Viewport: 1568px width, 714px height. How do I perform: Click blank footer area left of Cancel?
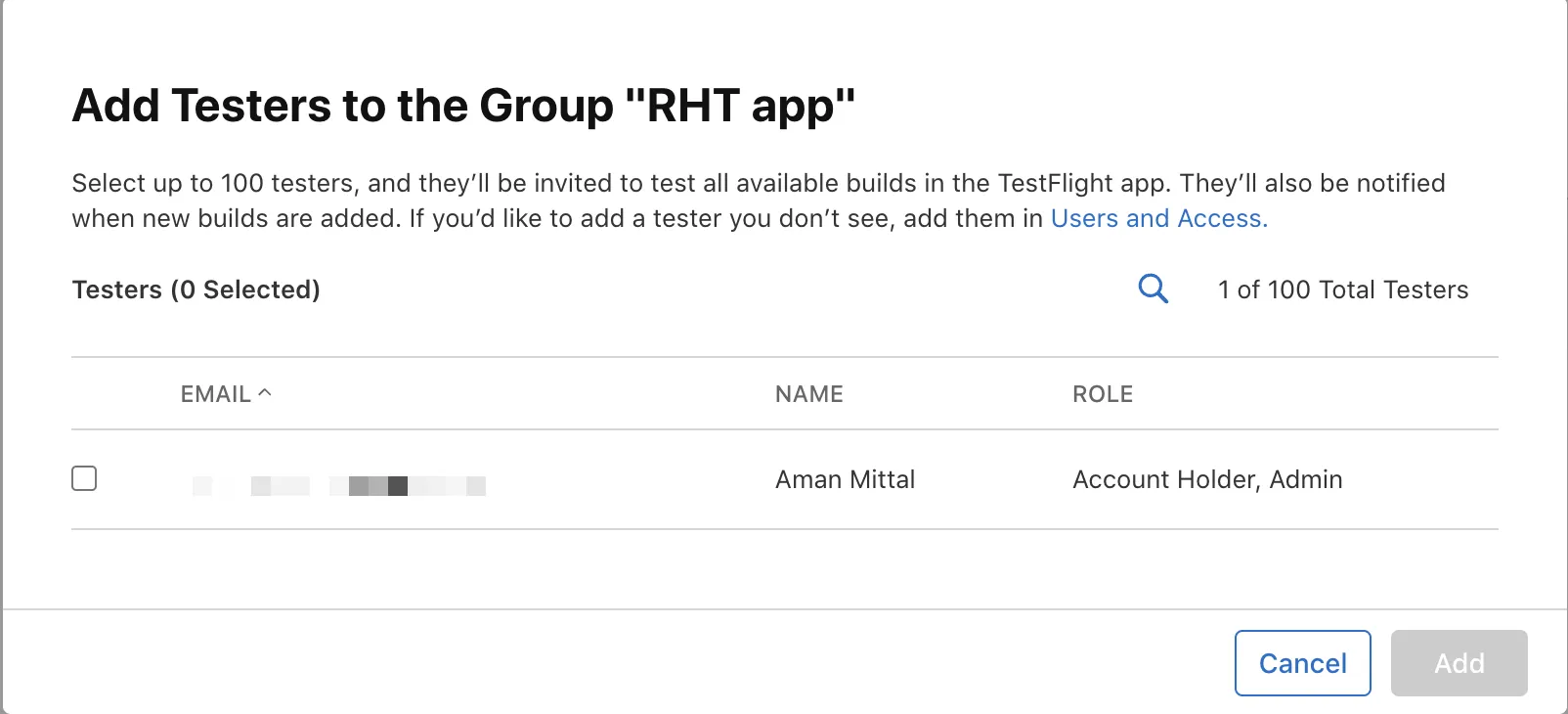[616, 662]
